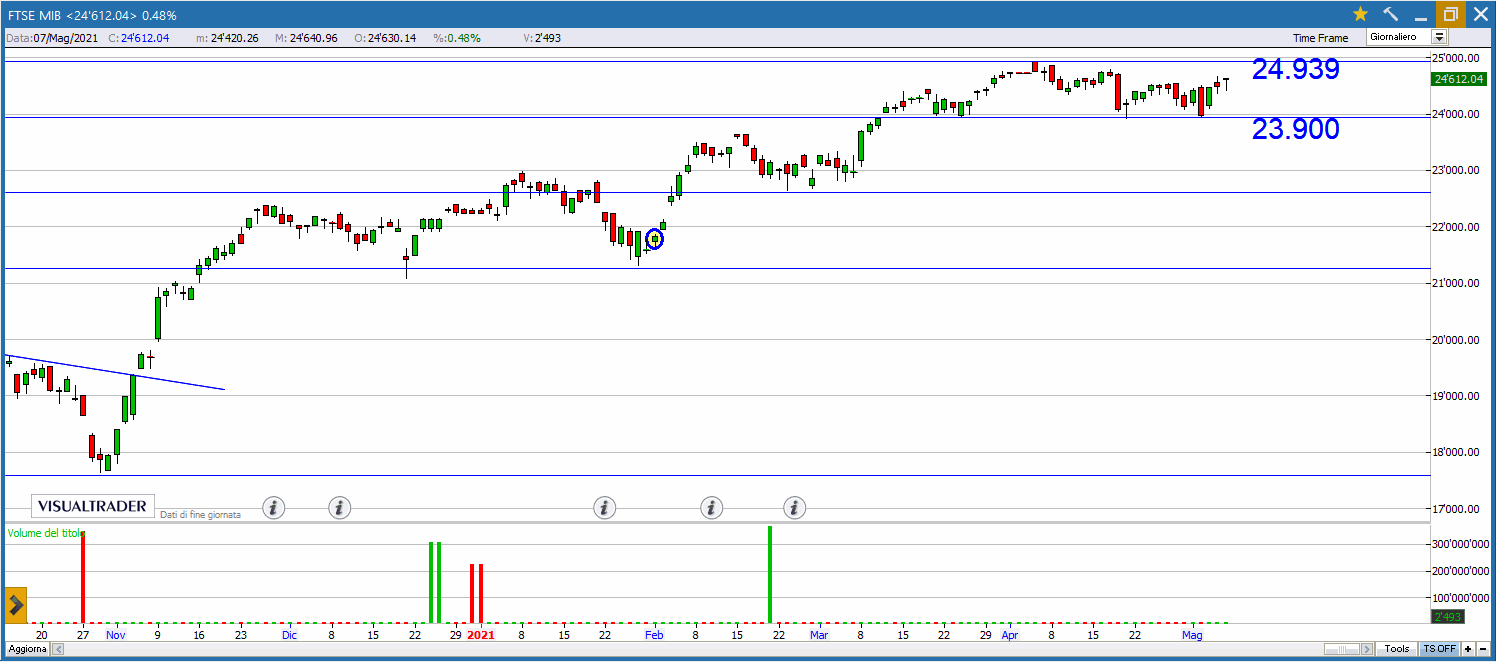
Task: Select the blue-circled candle near Feb
Action: pyautogui.click(x=655, y=239)
